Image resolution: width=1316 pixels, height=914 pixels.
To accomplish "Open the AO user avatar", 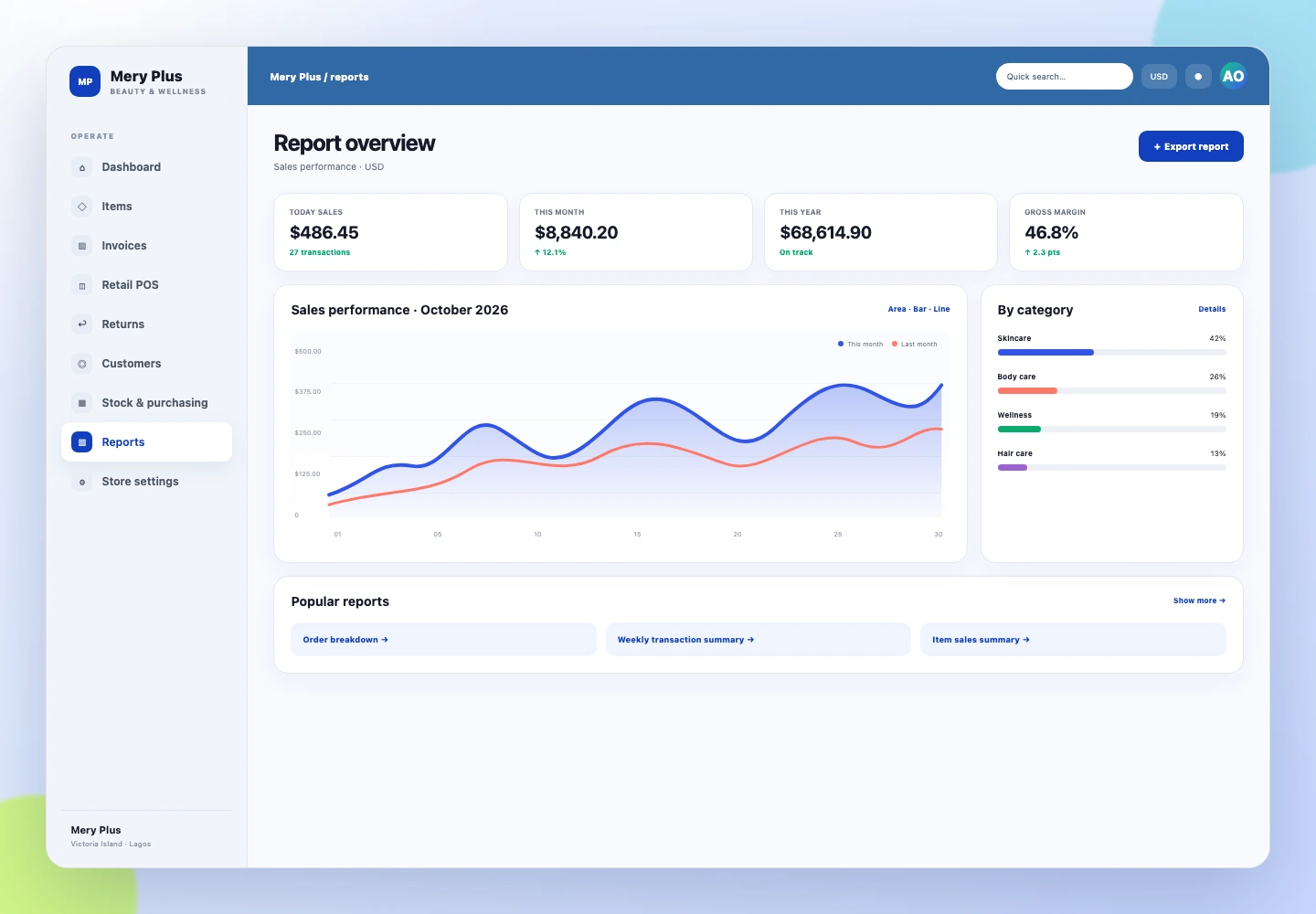I will point(1233,76).
